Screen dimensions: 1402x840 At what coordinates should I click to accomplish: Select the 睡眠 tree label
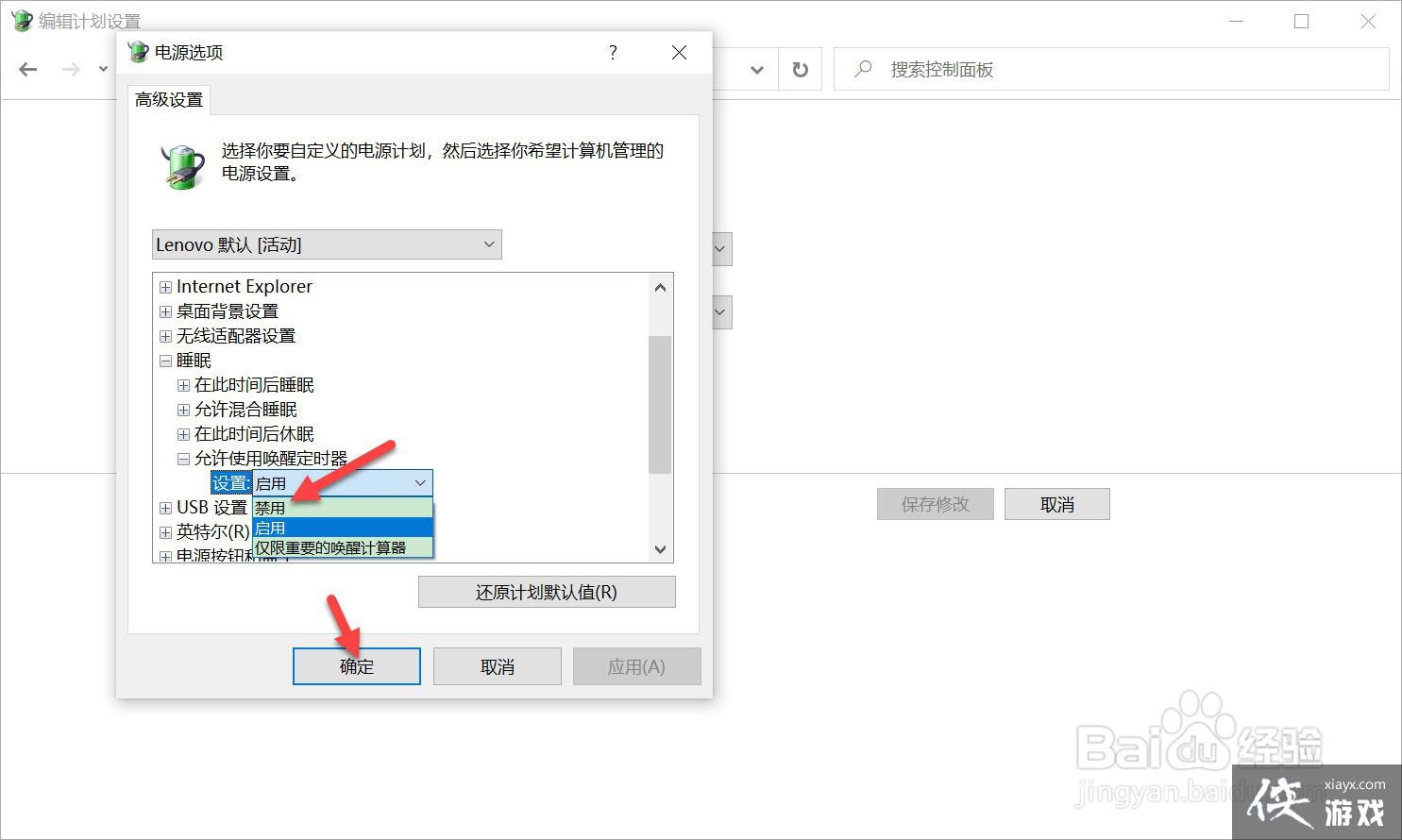pyautogui.click(x=194, y=361)
